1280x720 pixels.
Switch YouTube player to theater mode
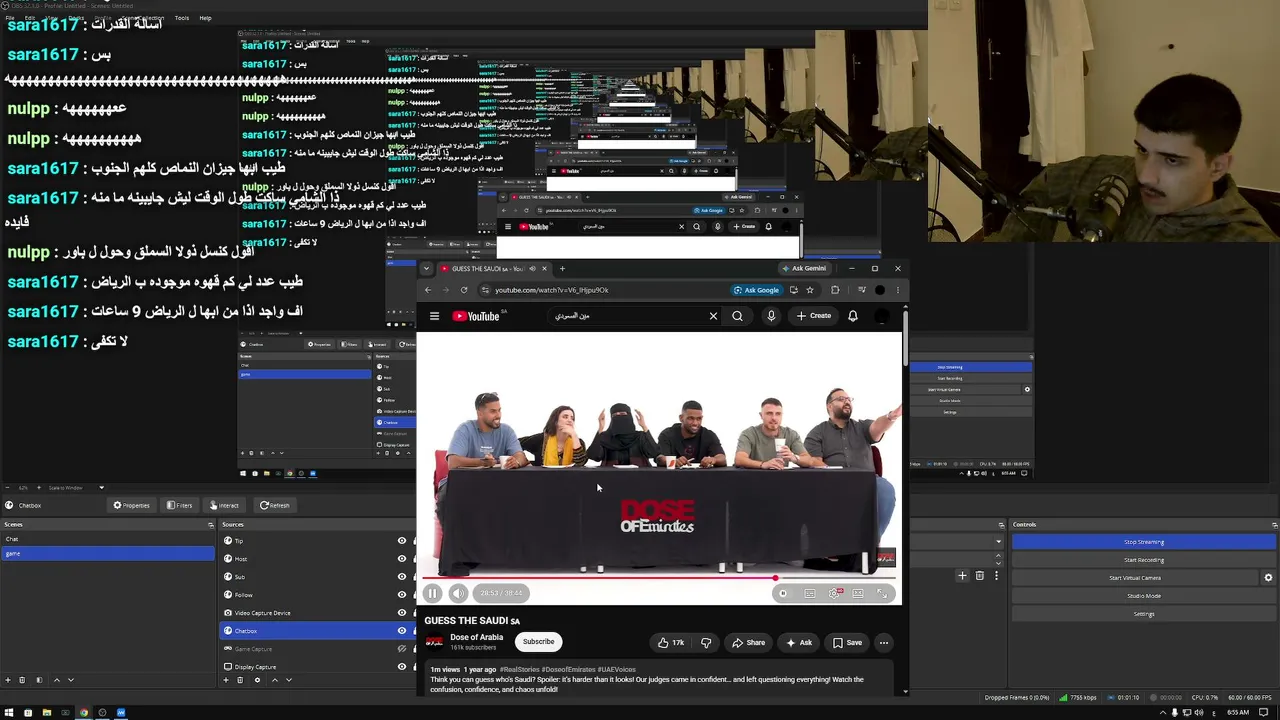click(x=858, y=593)
